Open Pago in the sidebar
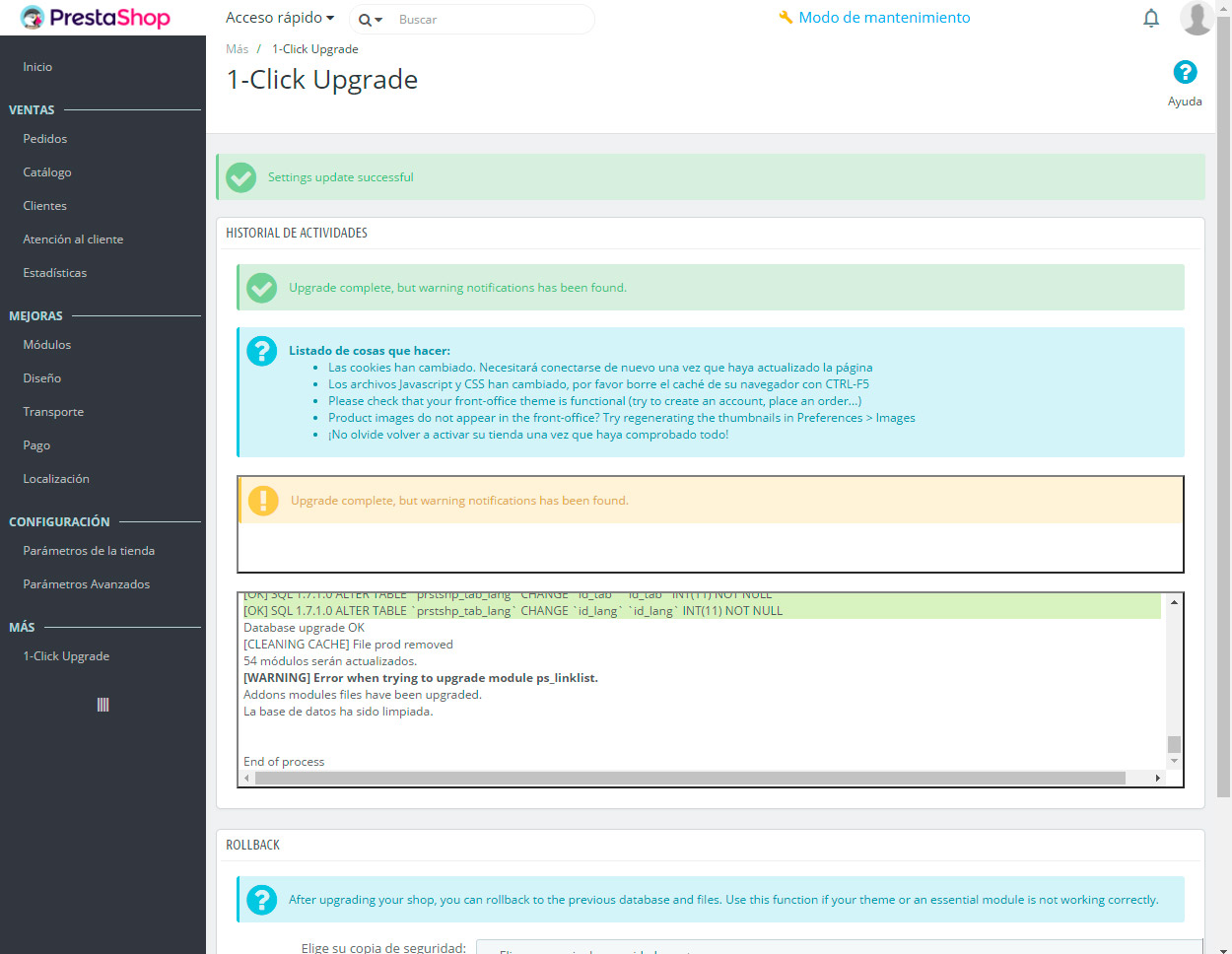The width and height of the screenshot is (1232, 954). 36,445
